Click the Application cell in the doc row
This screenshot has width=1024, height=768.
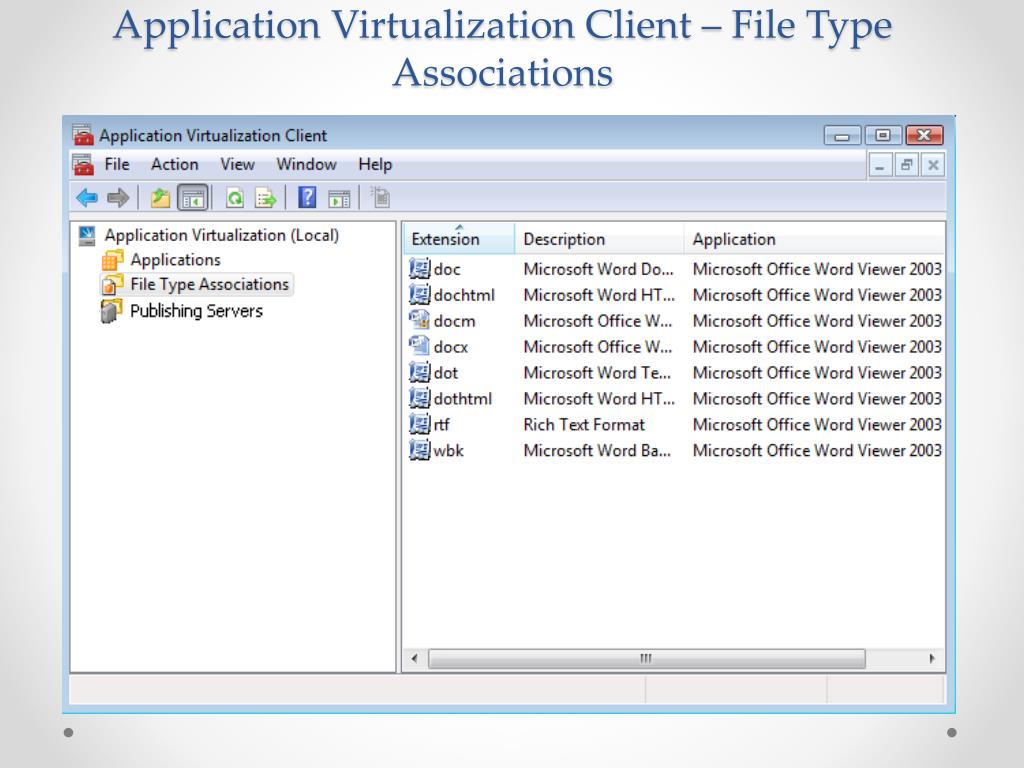[x=817, y=269]
